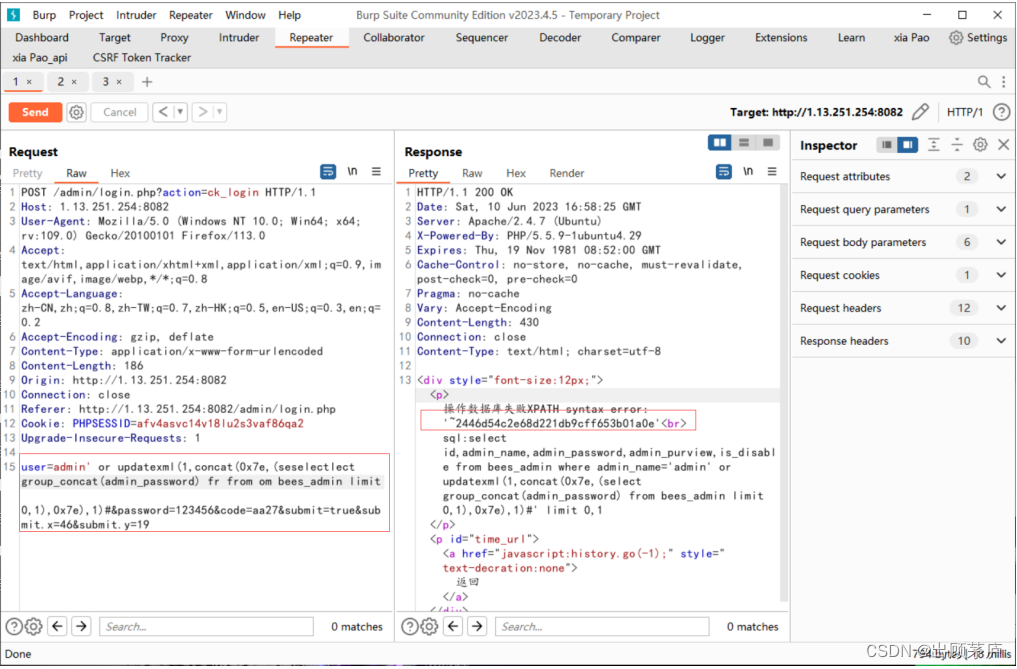The image size is (1017, 669).
Task: Go to next request with forward arrow
Action: click(x=202, y=112)
